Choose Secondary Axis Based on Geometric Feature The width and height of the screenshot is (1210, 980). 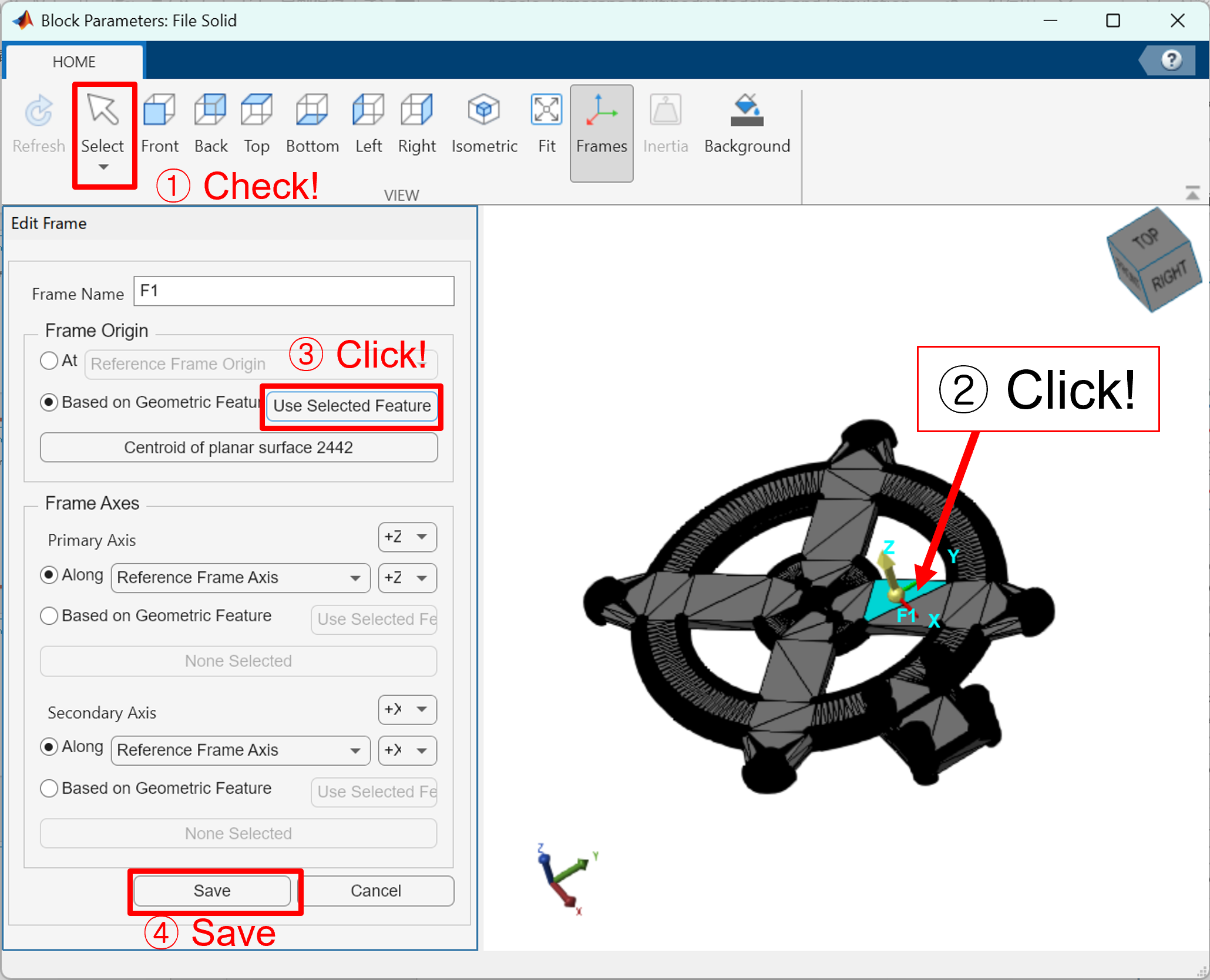tap(49, 788)
